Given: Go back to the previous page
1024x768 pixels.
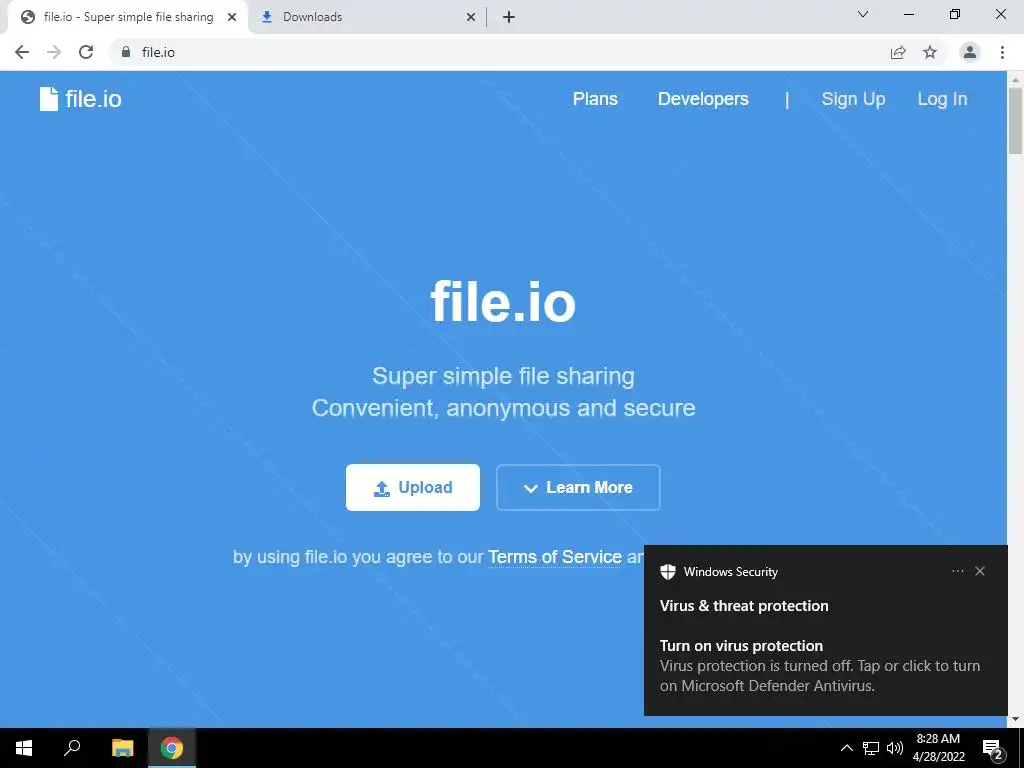Looking at the screenshot, I should click(22, 52).
